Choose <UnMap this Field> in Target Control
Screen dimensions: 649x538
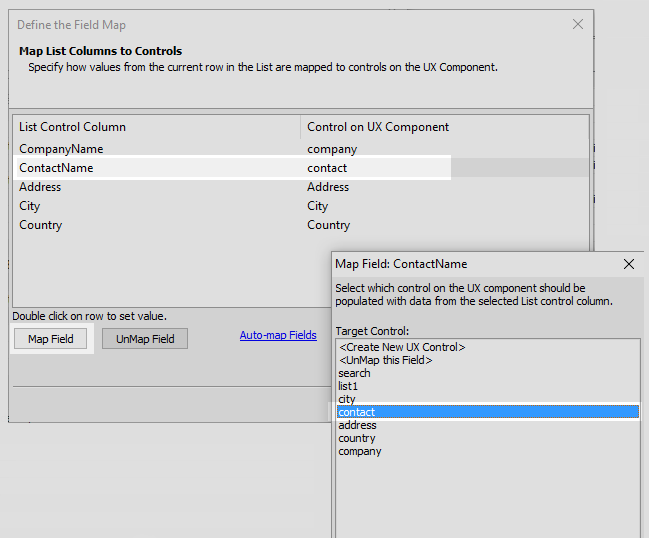pyautogui.click(x=488, y=360)
